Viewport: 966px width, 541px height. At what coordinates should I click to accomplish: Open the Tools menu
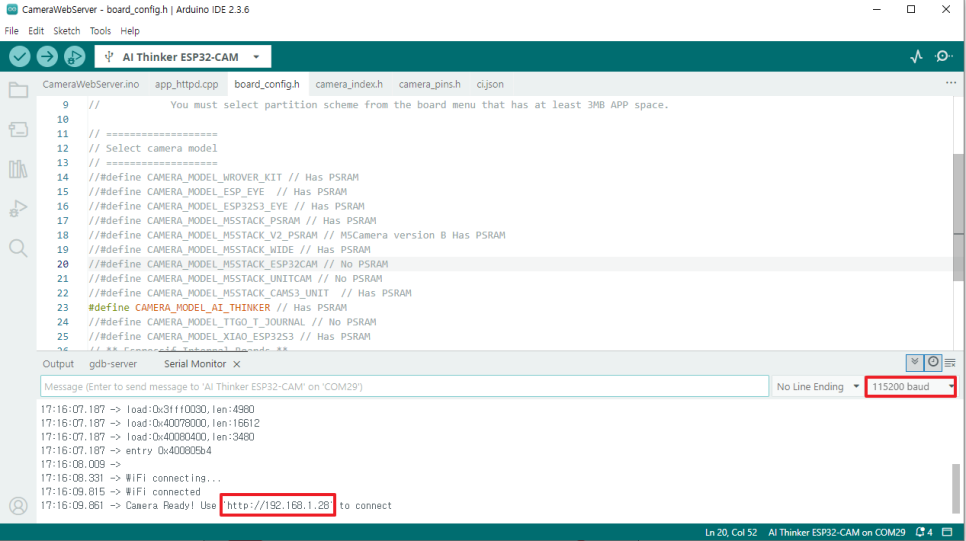(x=100, y=31)
